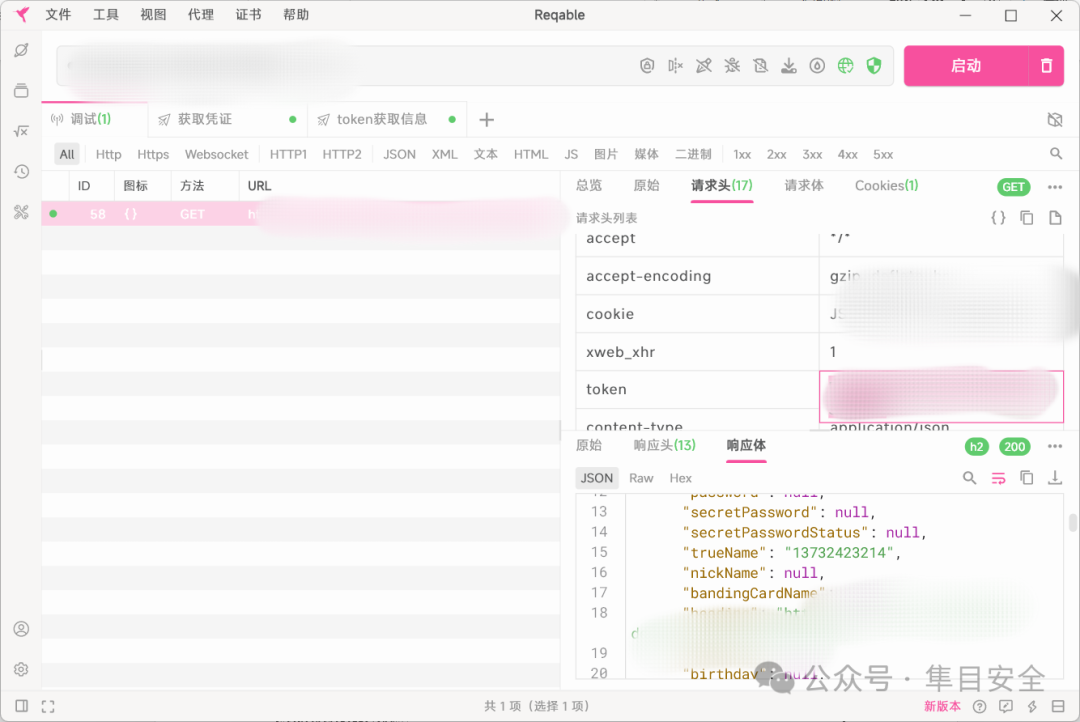The width and height of the screenshot is (1080, 722).
Task: Switch to the 调试(1) tab
Action: pyautogui.click(x=94, y=120)
